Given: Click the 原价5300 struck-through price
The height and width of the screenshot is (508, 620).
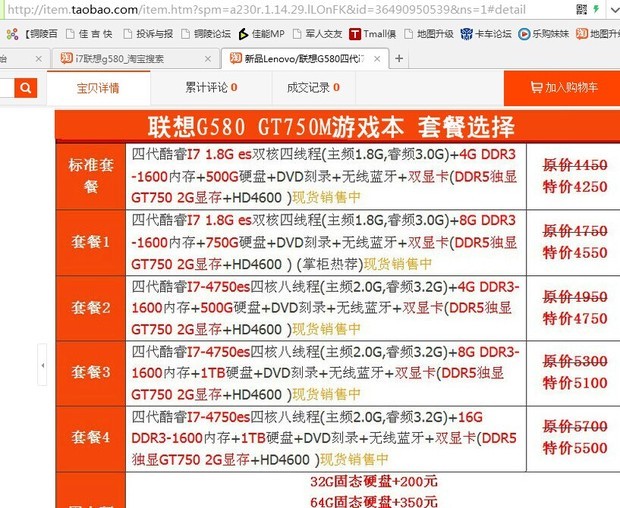Looking at the screenshot, I should 575,361.
